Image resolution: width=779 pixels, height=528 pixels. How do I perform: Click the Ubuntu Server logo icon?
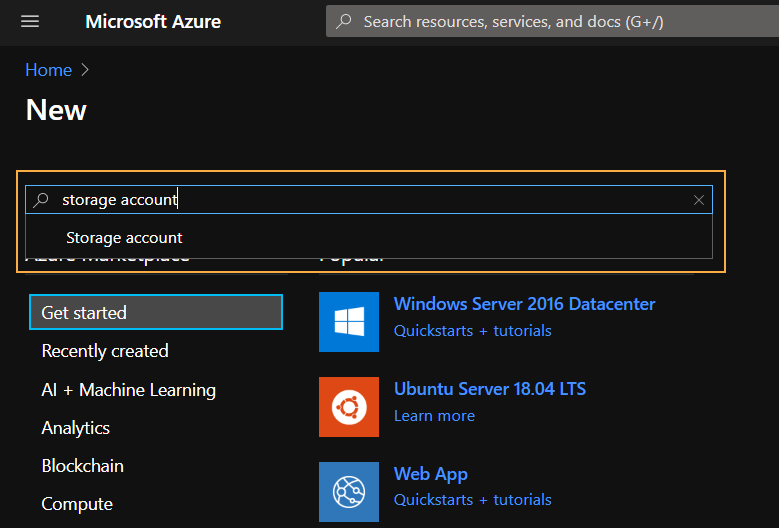349,407
